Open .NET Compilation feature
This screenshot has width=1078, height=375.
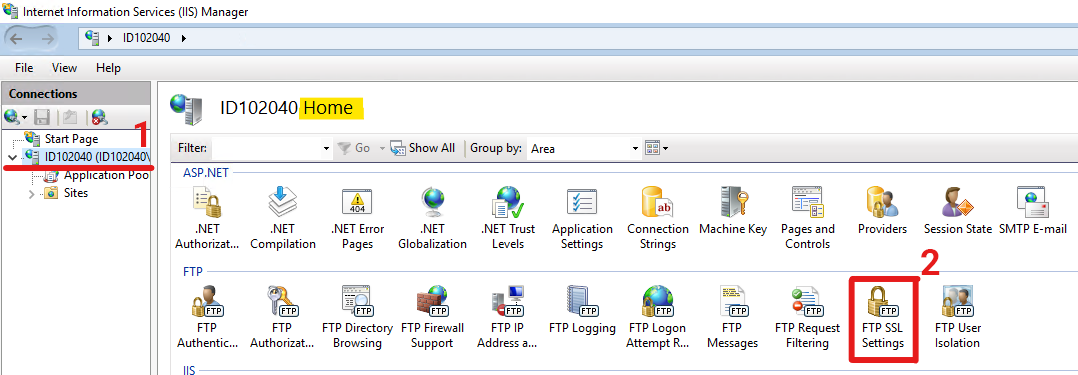[283, 217]
